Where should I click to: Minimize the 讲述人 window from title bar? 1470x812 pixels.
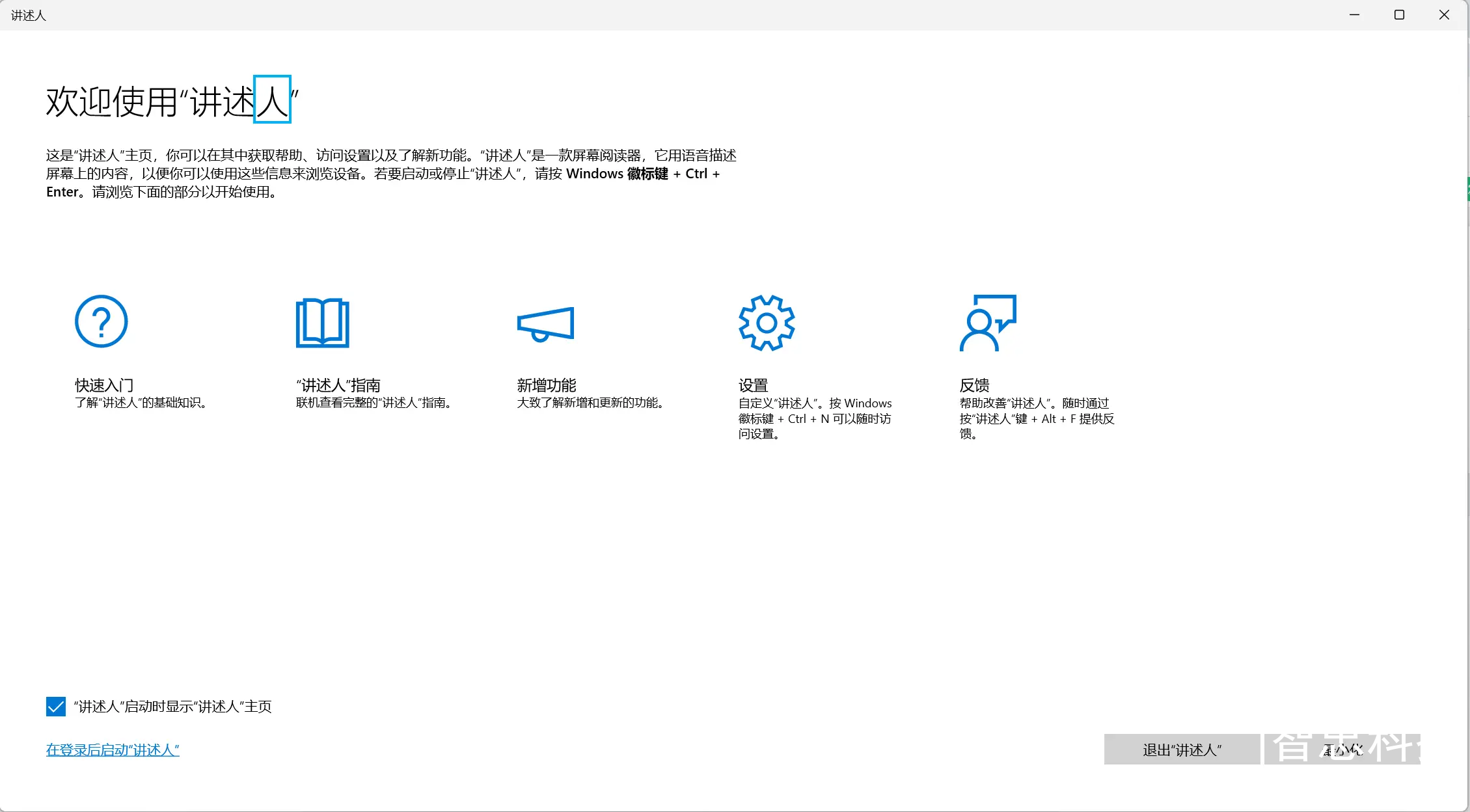[1355, 14]
